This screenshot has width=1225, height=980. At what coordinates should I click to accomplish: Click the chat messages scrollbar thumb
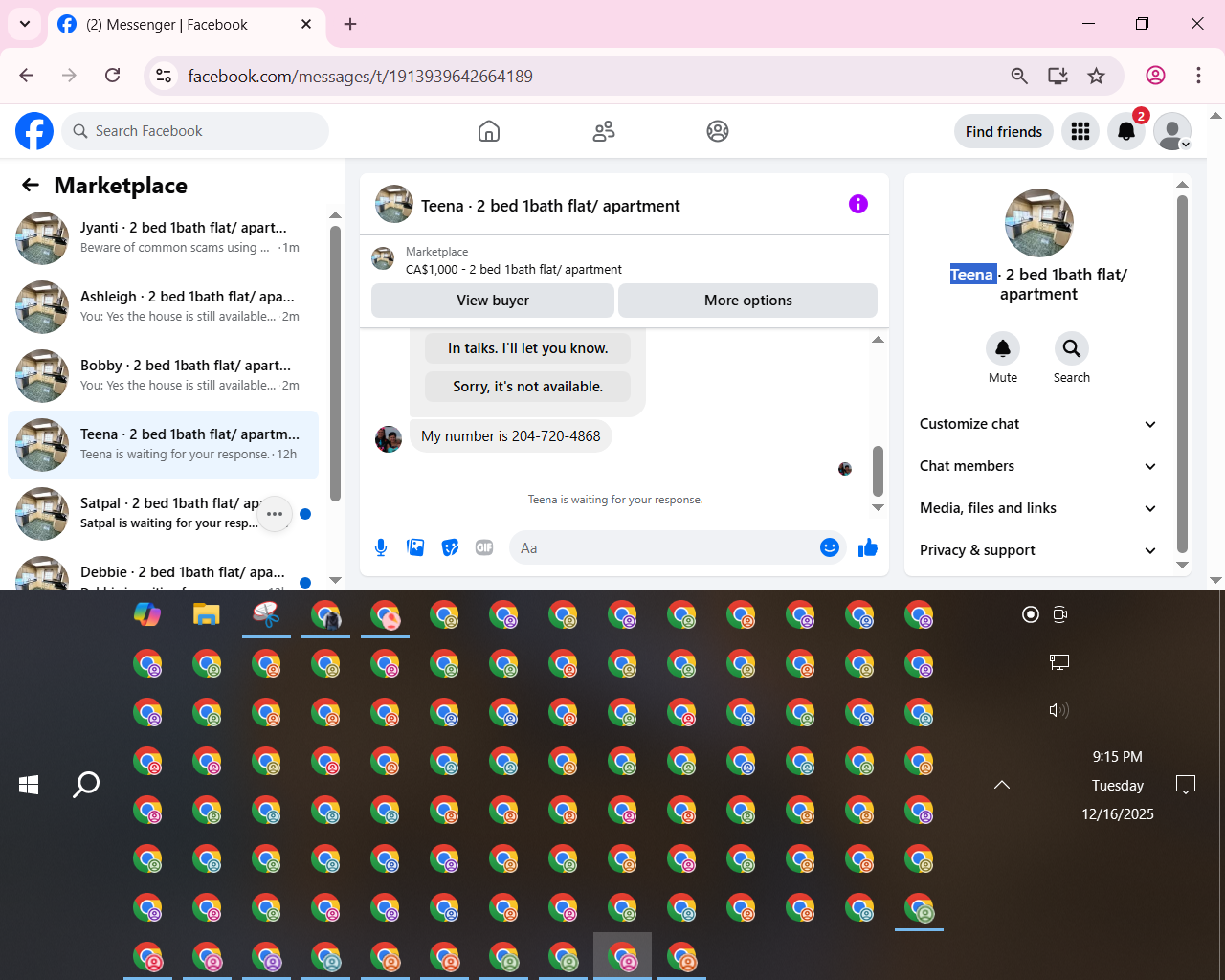click(x=878, y=470)
